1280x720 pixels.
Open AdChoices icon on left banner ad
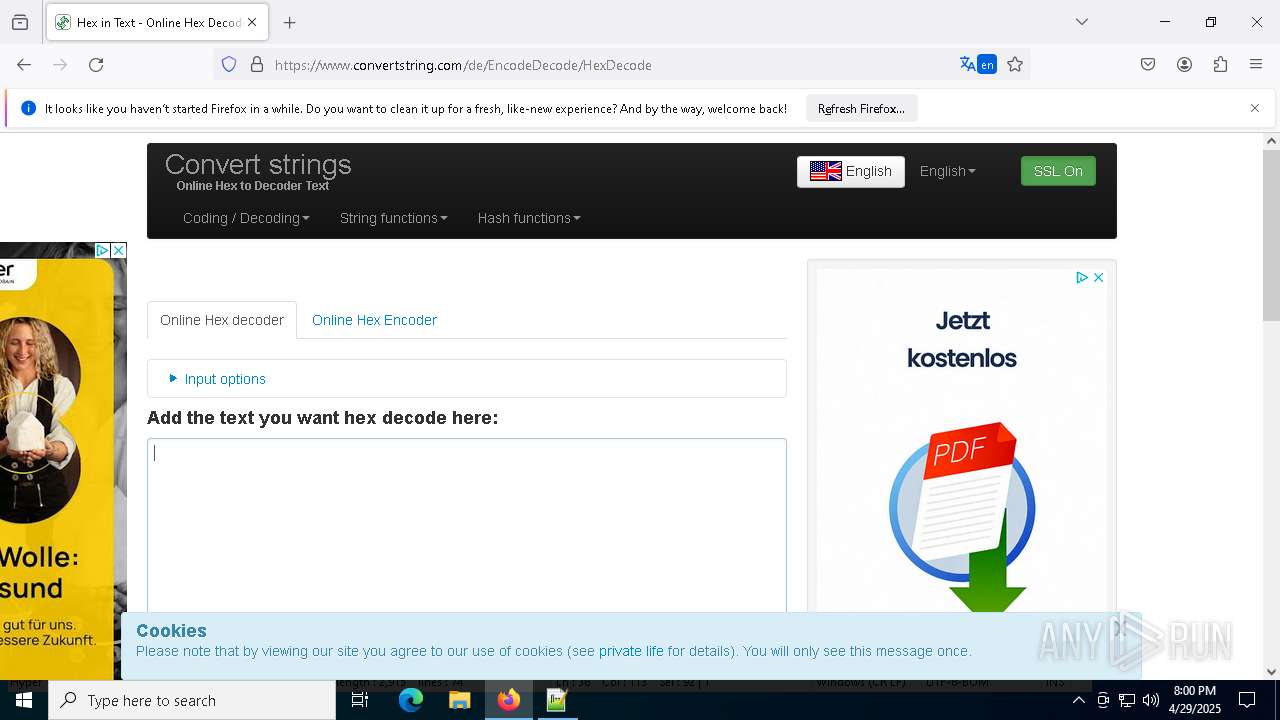(102, 250)
